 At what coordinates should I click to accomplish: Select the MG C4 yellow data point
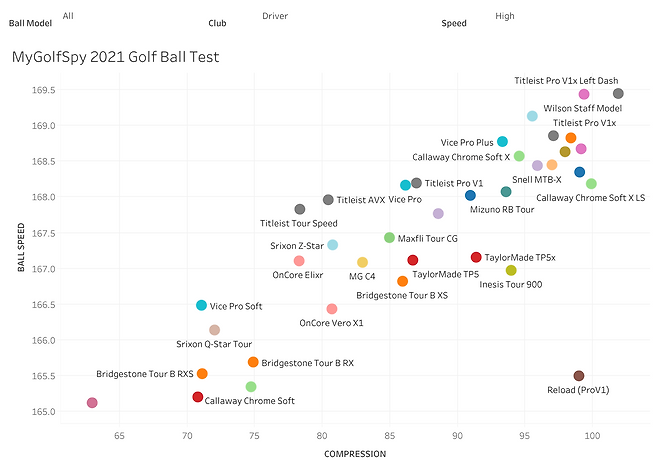pyautogui.click(x=362, y=262)
